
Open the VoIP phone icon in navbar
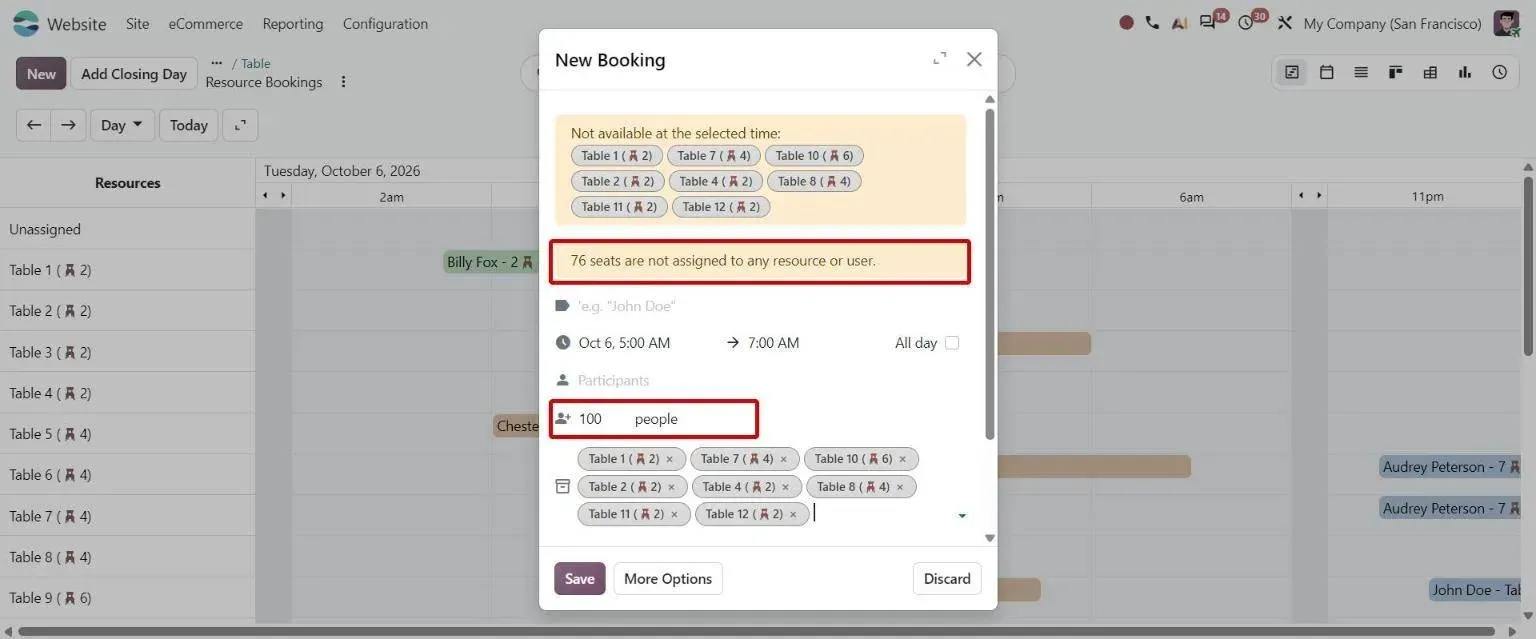(x=1152, y=23)
